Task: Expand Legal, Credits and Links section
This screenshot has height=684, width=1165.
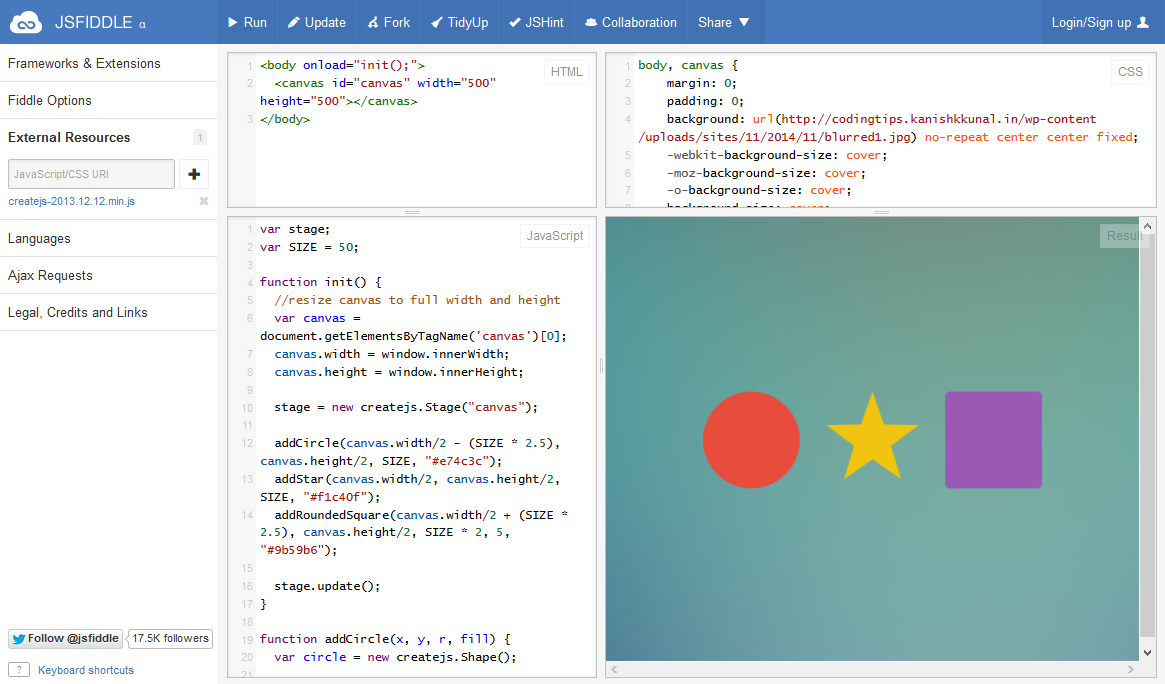Action: click(x=108, y=313)
